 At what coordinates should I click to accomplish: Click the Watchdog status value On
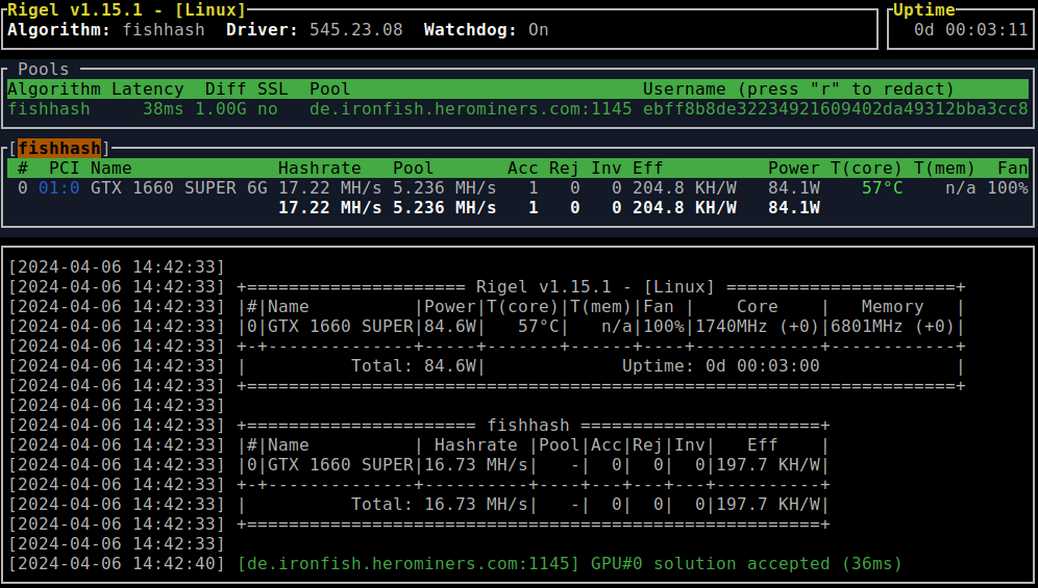coord(538,30)
